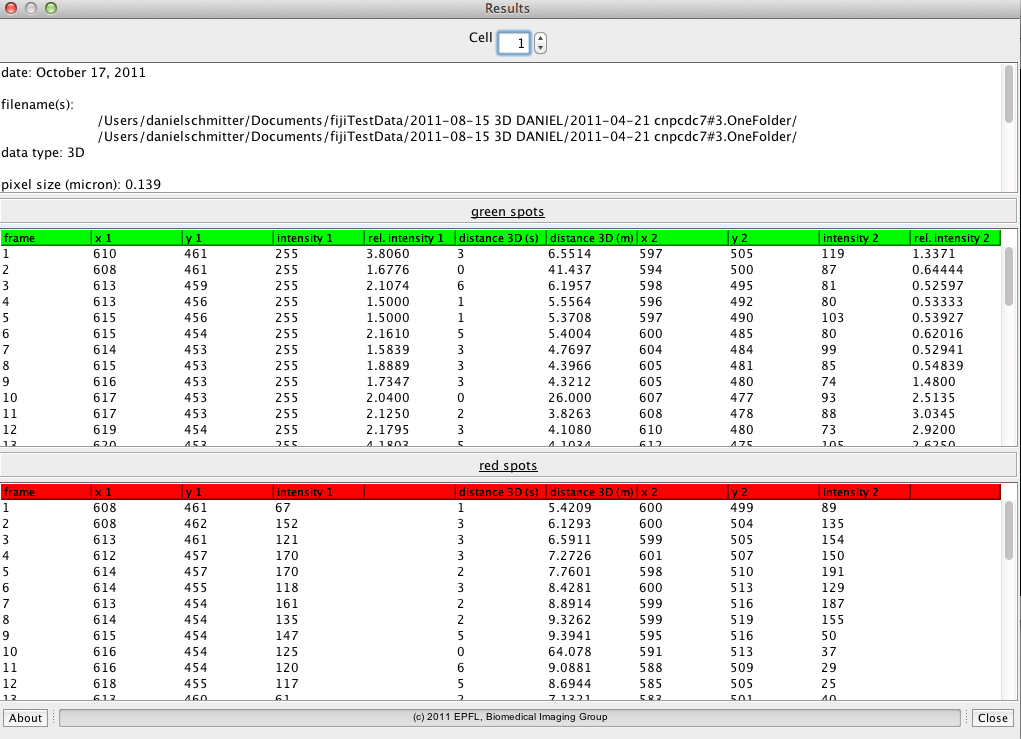Decrement the Cell stepper down arrow
This screenshot has width=1021, height=739.
(x=541, y=48)
